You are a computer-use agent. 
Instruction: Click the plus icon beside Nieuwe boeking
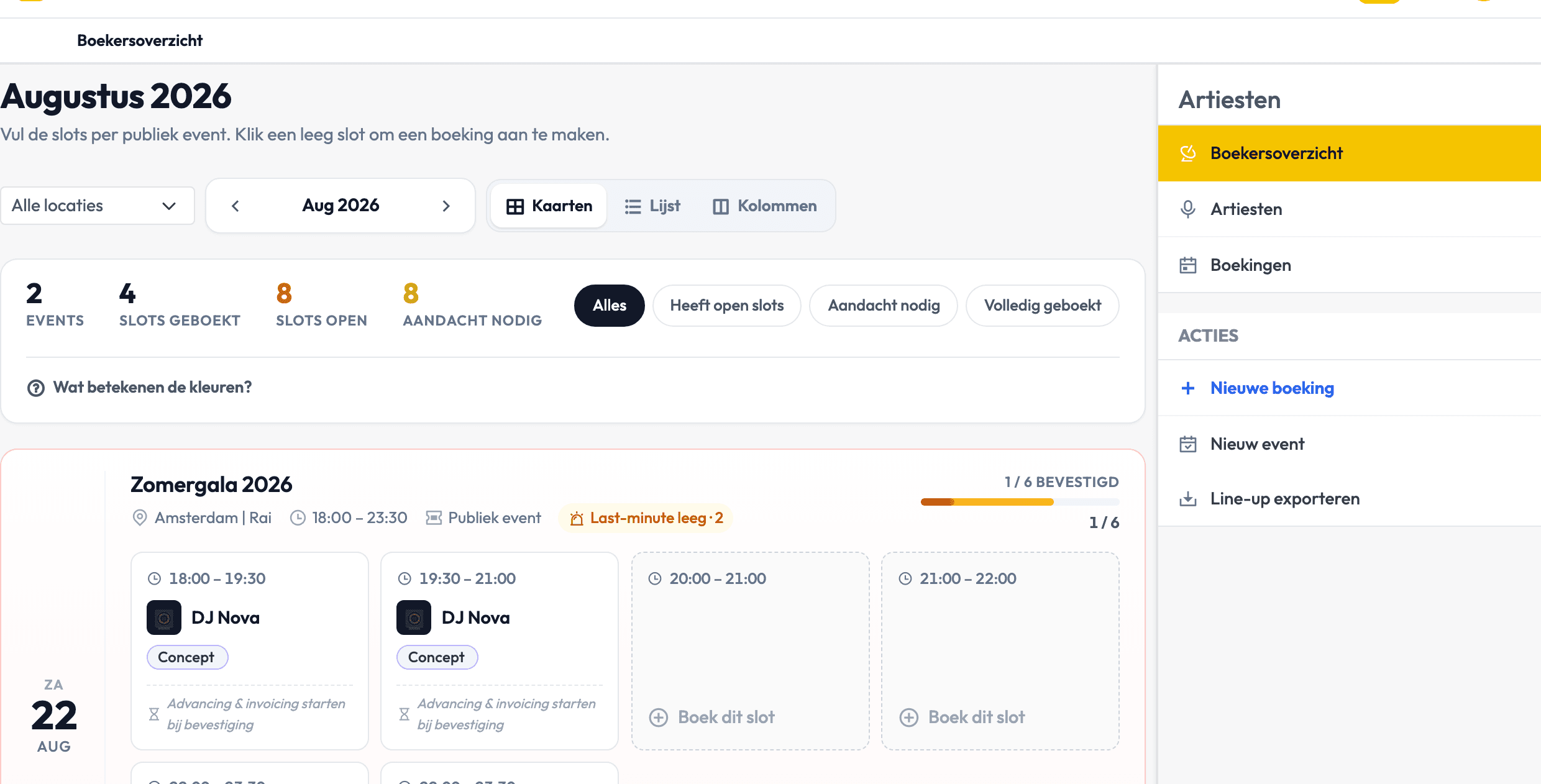[1188, 388]
